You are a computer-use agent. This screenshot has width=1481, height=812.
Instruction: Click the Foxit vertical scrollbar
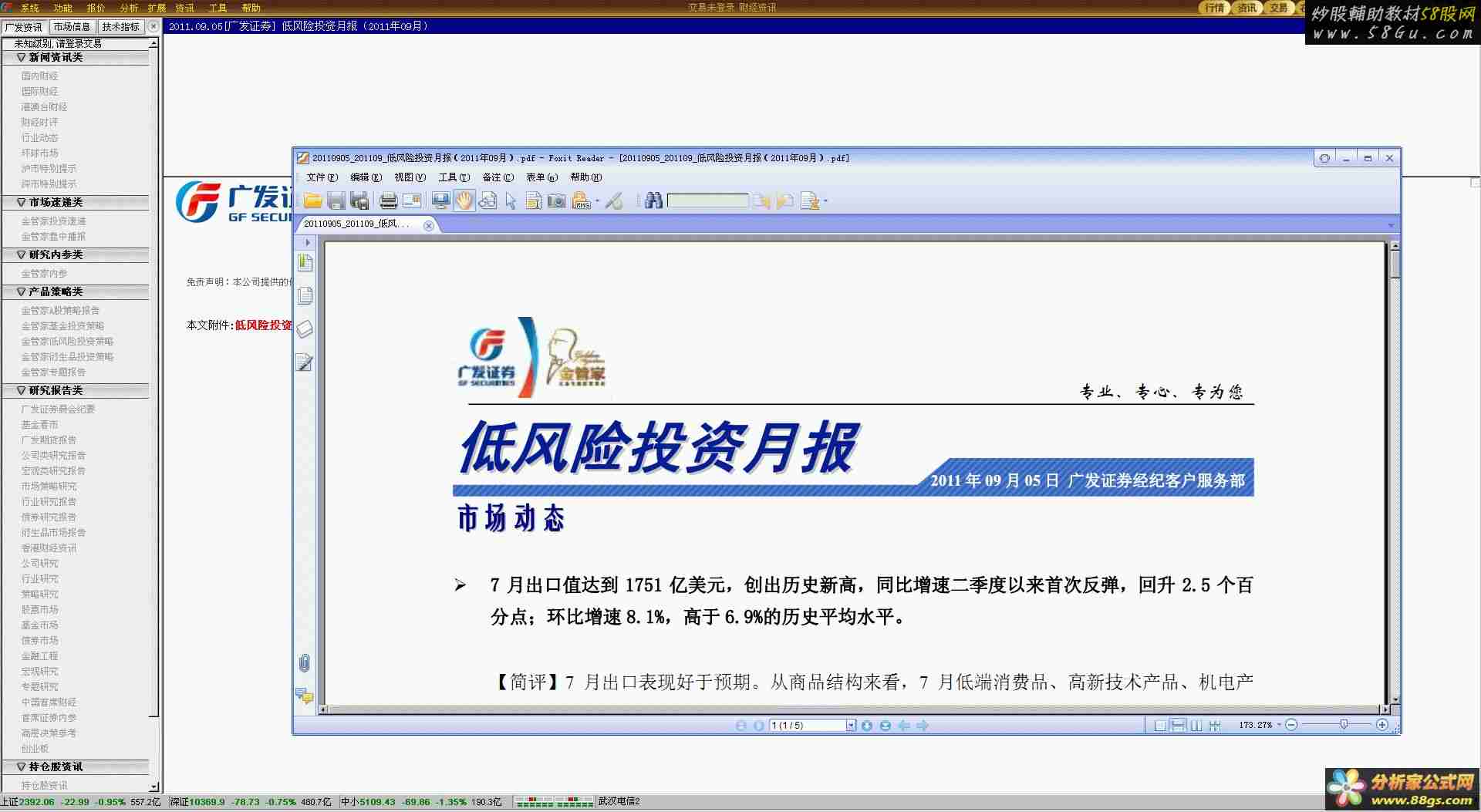point(1395,473)
